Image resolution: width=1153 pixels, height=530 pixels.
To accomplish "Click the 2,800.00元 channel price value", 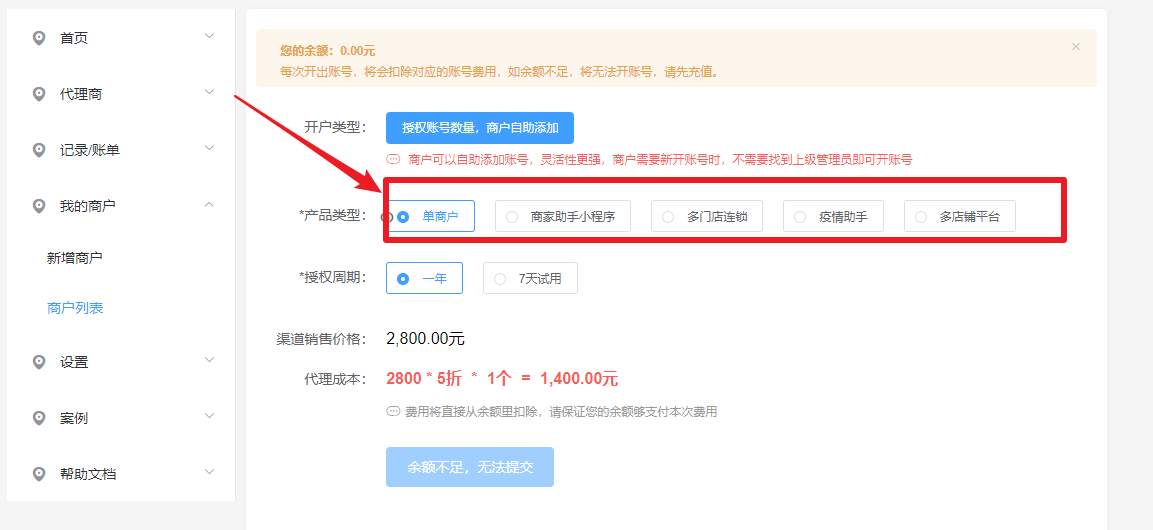I will pyautogui.click(x=426, y=339).
